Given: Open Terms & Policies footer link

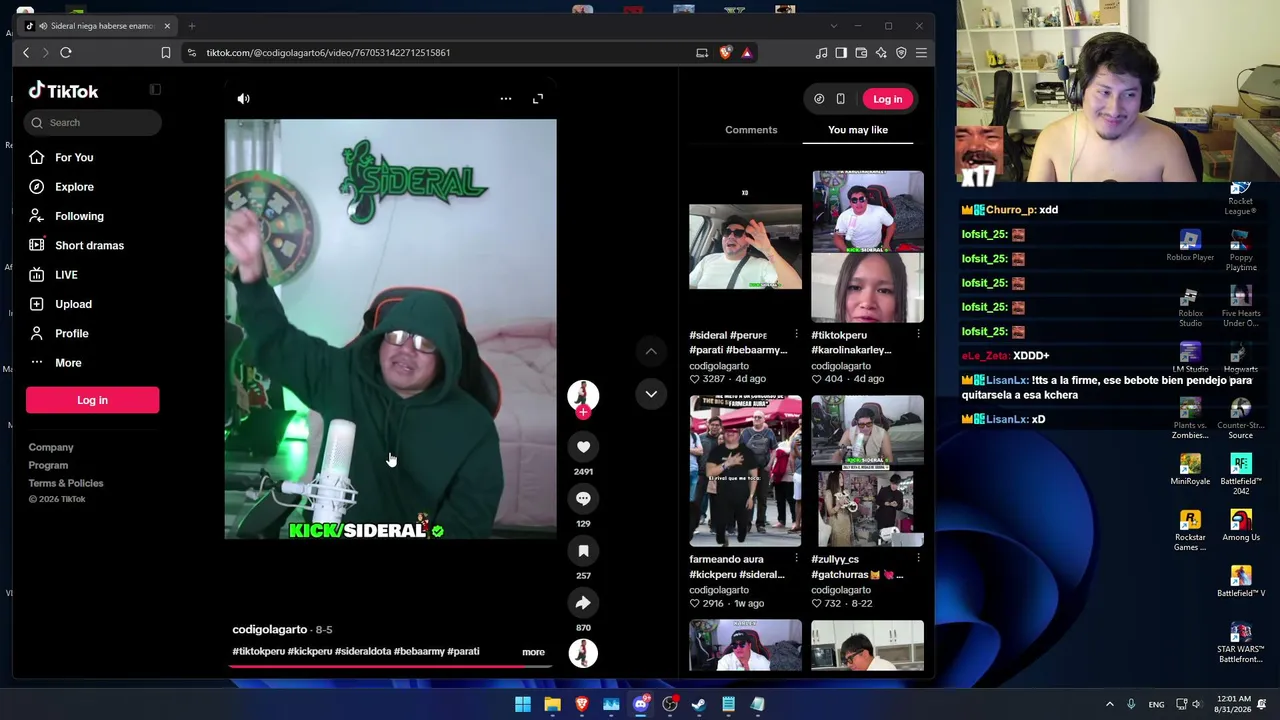Looking at the screenshot, I should coord(66,484).
